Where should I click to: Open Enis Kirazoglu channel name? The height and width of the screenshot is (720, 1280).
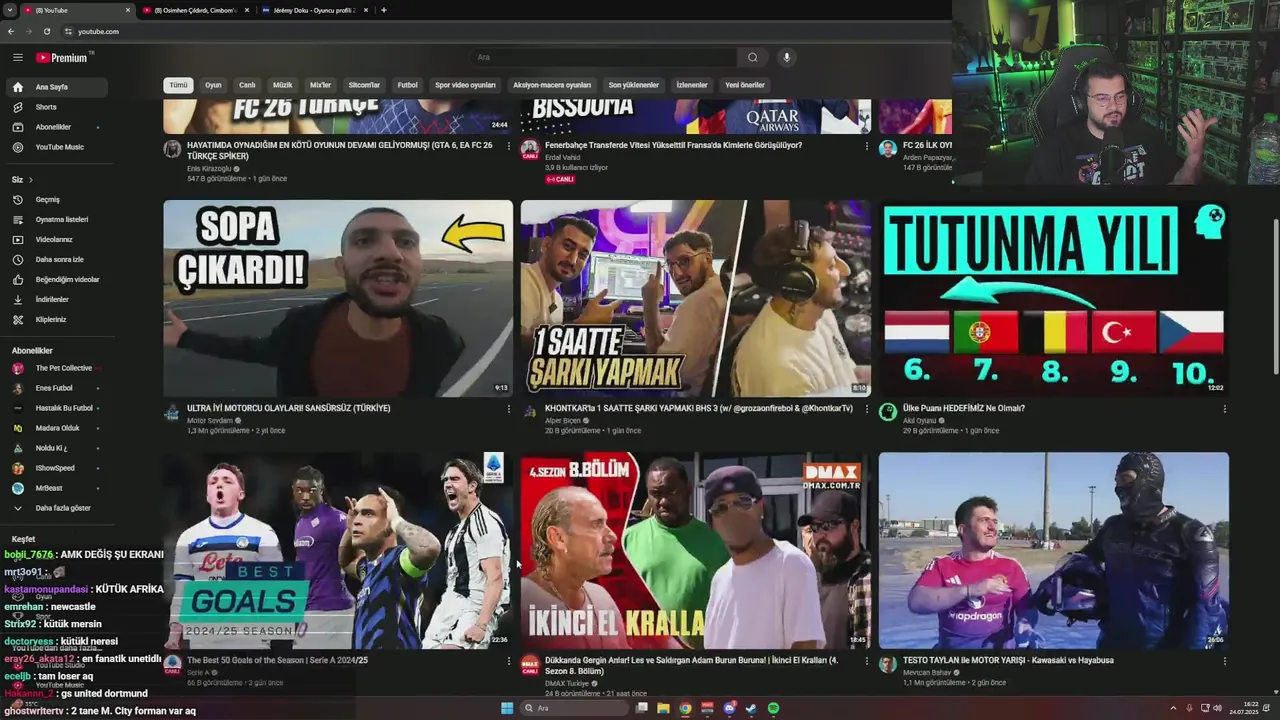pos(209,168)
